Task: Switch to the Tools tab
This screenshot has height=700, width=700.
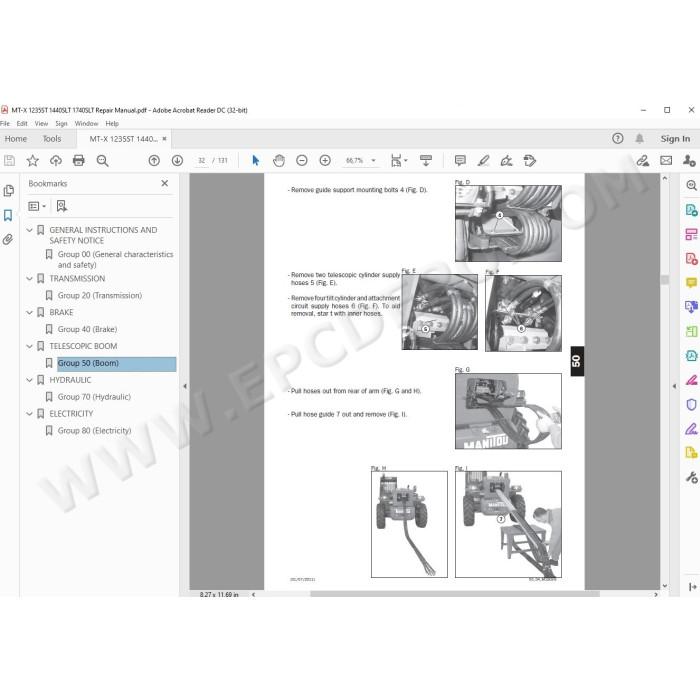Action: (52, 139)
